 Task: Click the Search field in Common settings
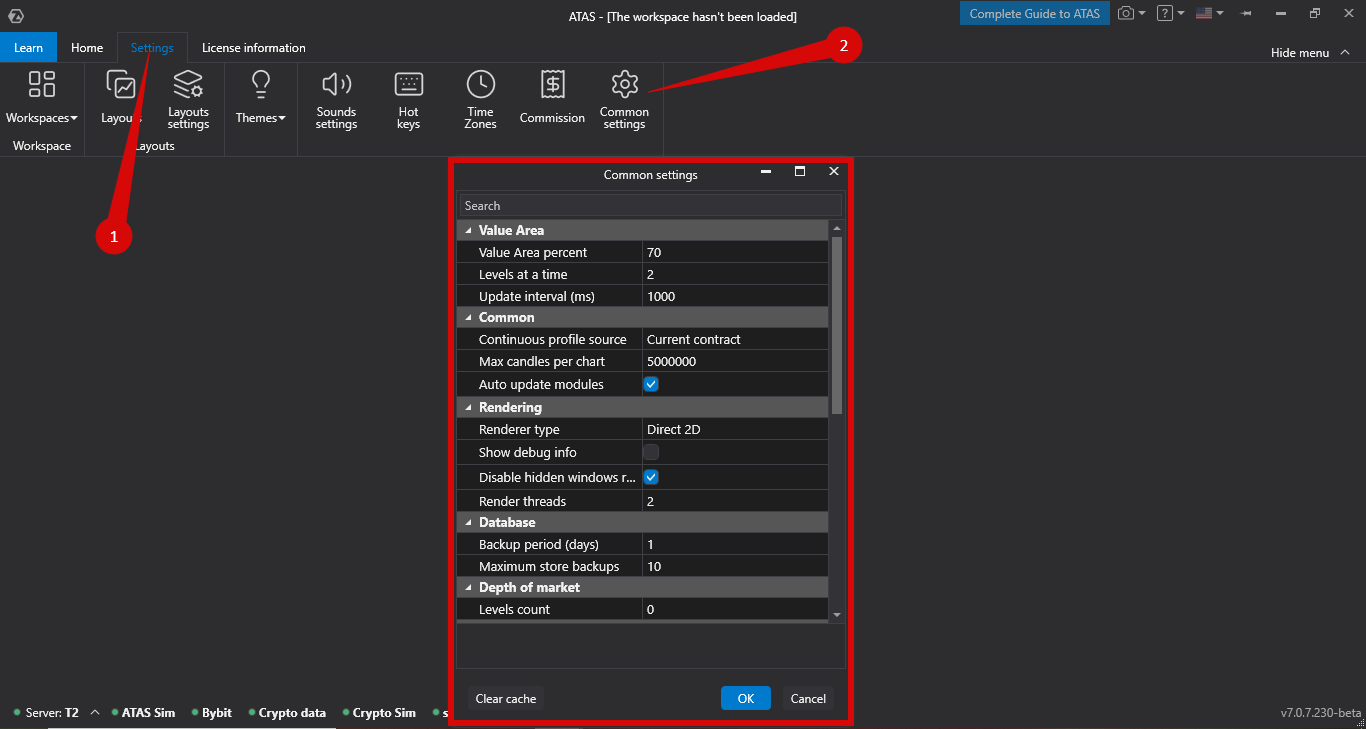point(650,205)
